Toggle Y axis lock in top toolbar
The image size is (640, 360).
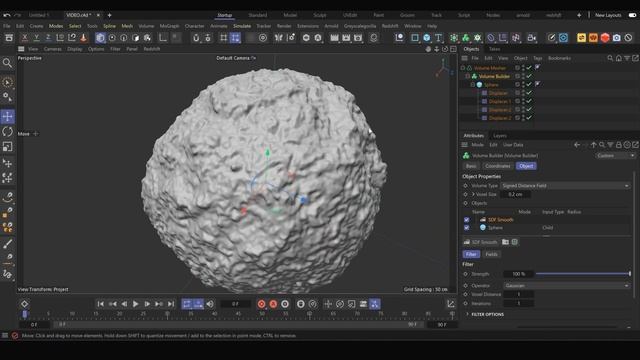[36, 38]
